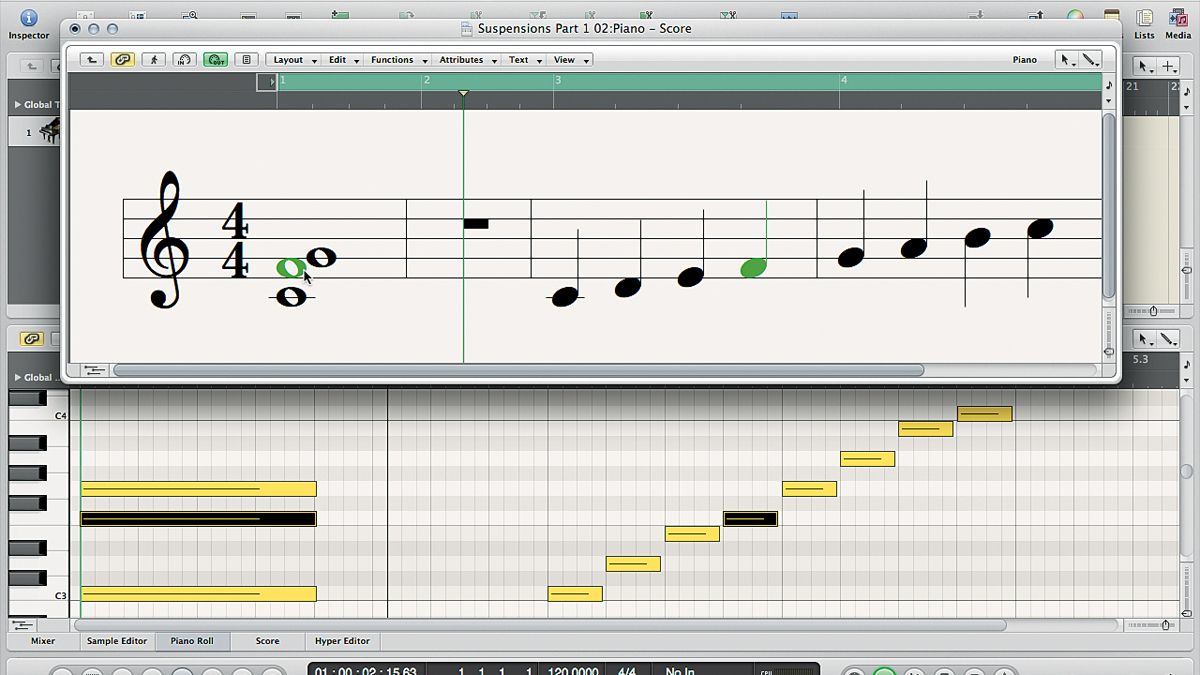Screen dimensions: 1200x675
Task: Open the Edit menu in Score window
Action: click(343, 60)
